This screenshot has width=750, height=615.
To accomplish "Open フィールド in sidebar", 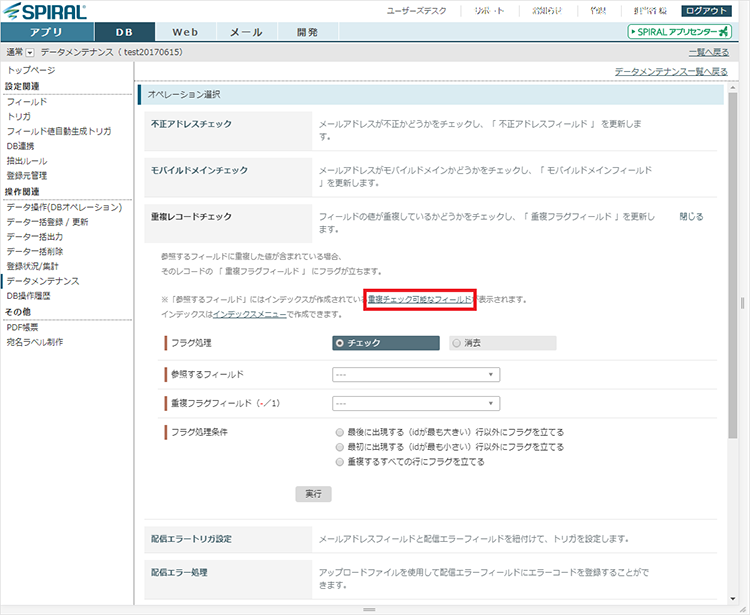I will click(27, 102).
